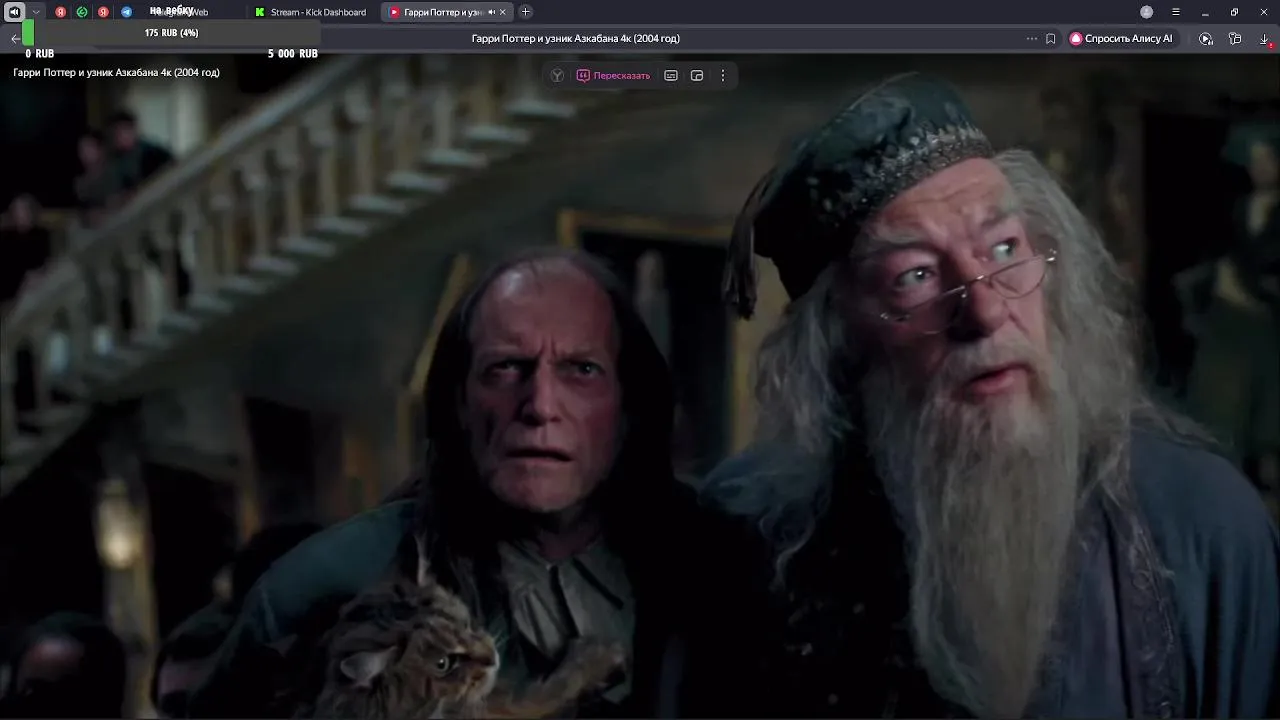Viewport: 1280px width, 720px height.
Task: Open a new browser tab
Action: click(526, 12)
